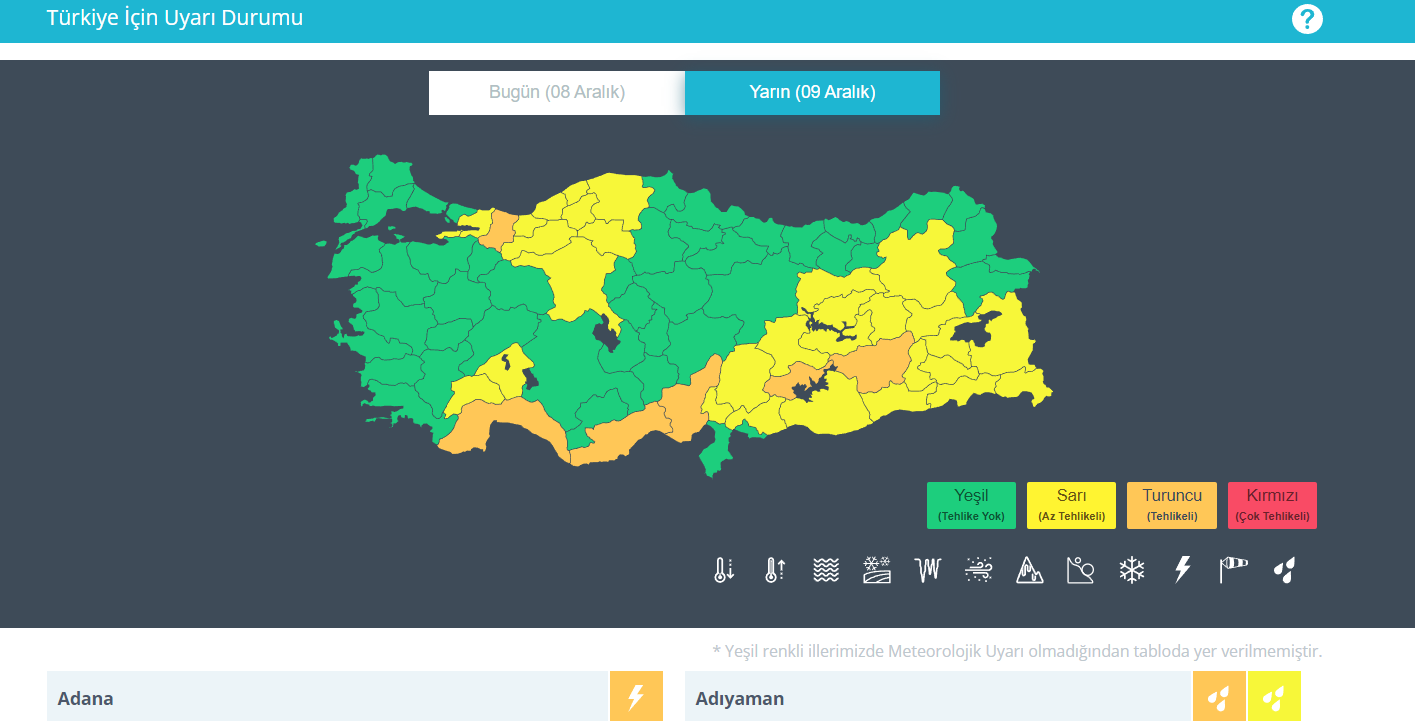Select the rockfall warning icon
This screenshot has height=721, width=1415.
tap(1080, 569)
